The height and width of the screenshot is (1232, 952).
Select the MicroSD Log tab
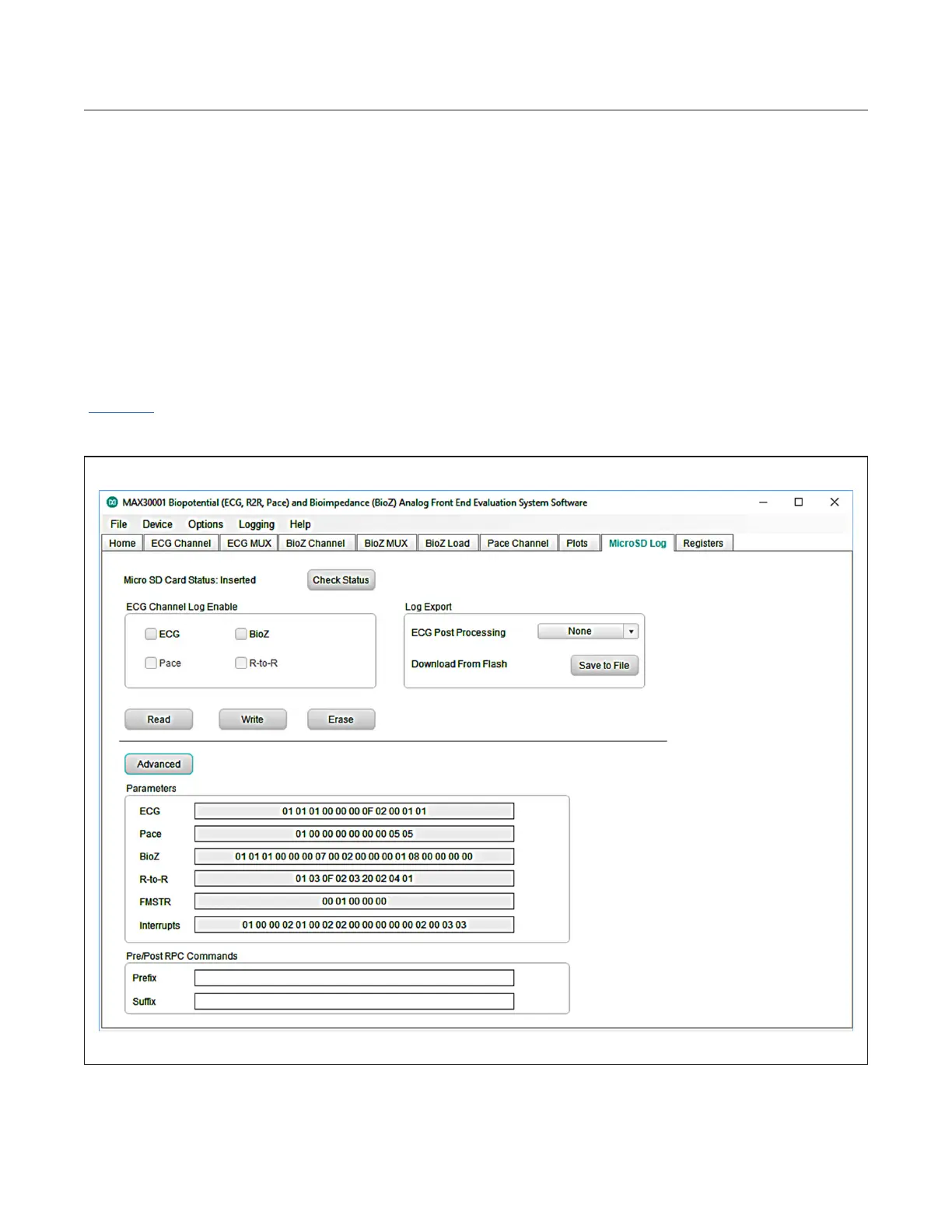point(637,543)
